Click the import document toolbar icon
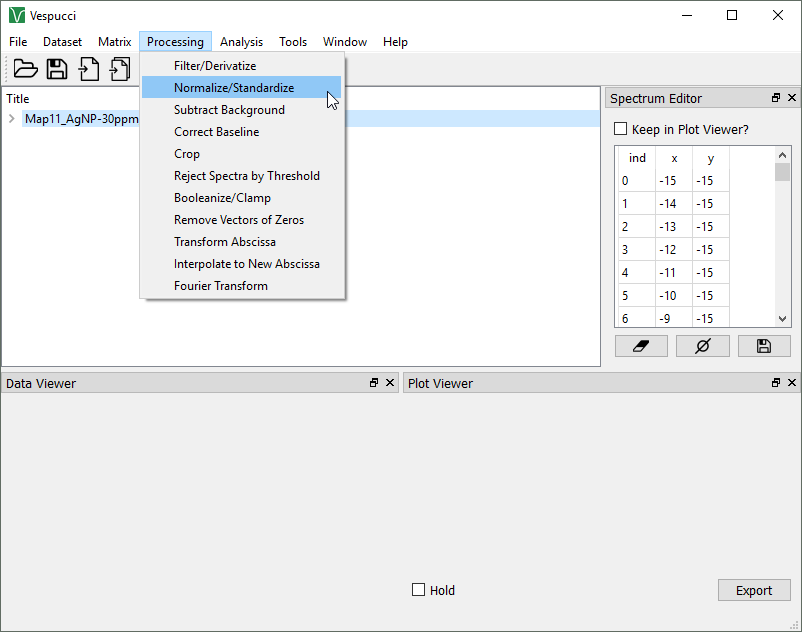 coord(89,69)
